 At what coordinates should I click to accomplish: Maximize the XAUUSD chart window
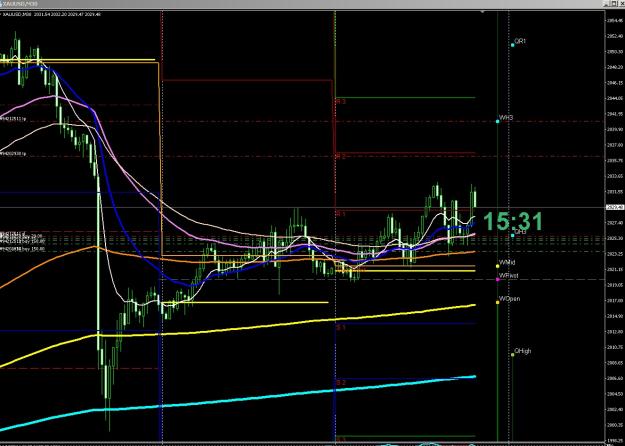pos(614,4)
